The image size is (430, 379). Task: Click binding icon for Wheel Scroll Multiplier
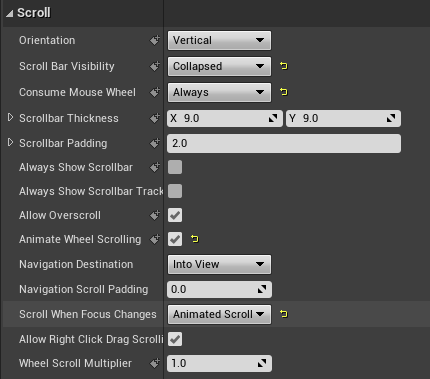click(155, 363)
